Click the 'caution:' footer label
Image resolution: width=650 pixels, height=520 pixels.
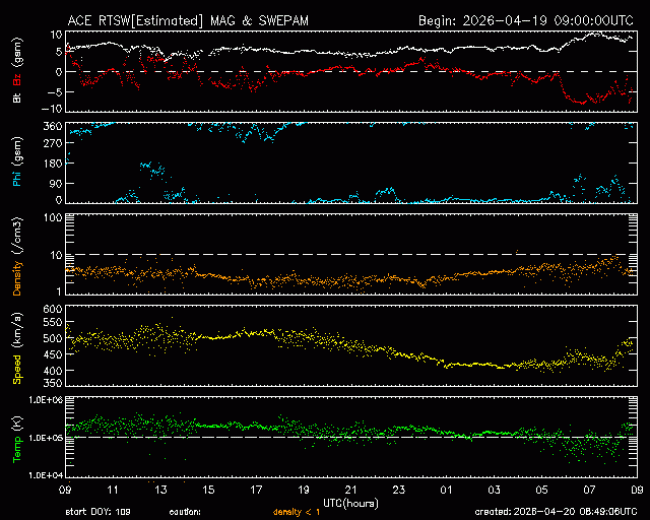pyautogui.click(x=185, y=512)
